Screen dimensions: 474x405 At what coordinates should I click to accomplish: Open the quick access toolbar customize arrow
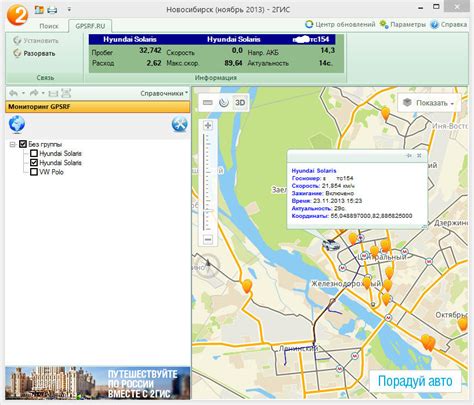pos(69,10)
